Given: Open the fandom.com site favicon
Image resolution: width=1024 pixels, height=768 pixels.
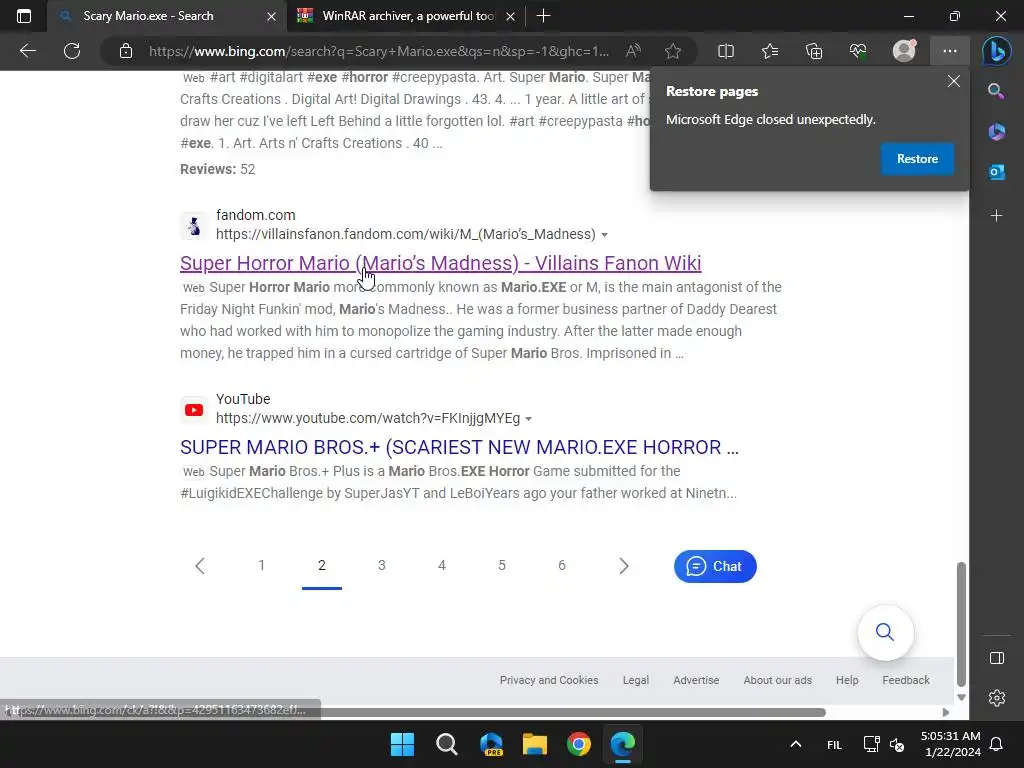Looking at the screenshot, I should 193,226.
